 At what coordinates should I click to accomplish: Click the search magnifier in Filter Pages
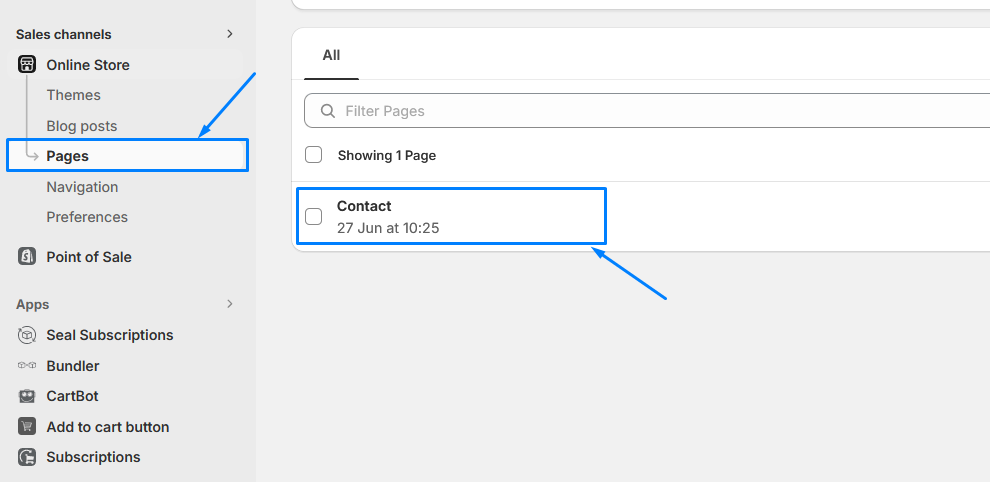(x=328, y=111)
